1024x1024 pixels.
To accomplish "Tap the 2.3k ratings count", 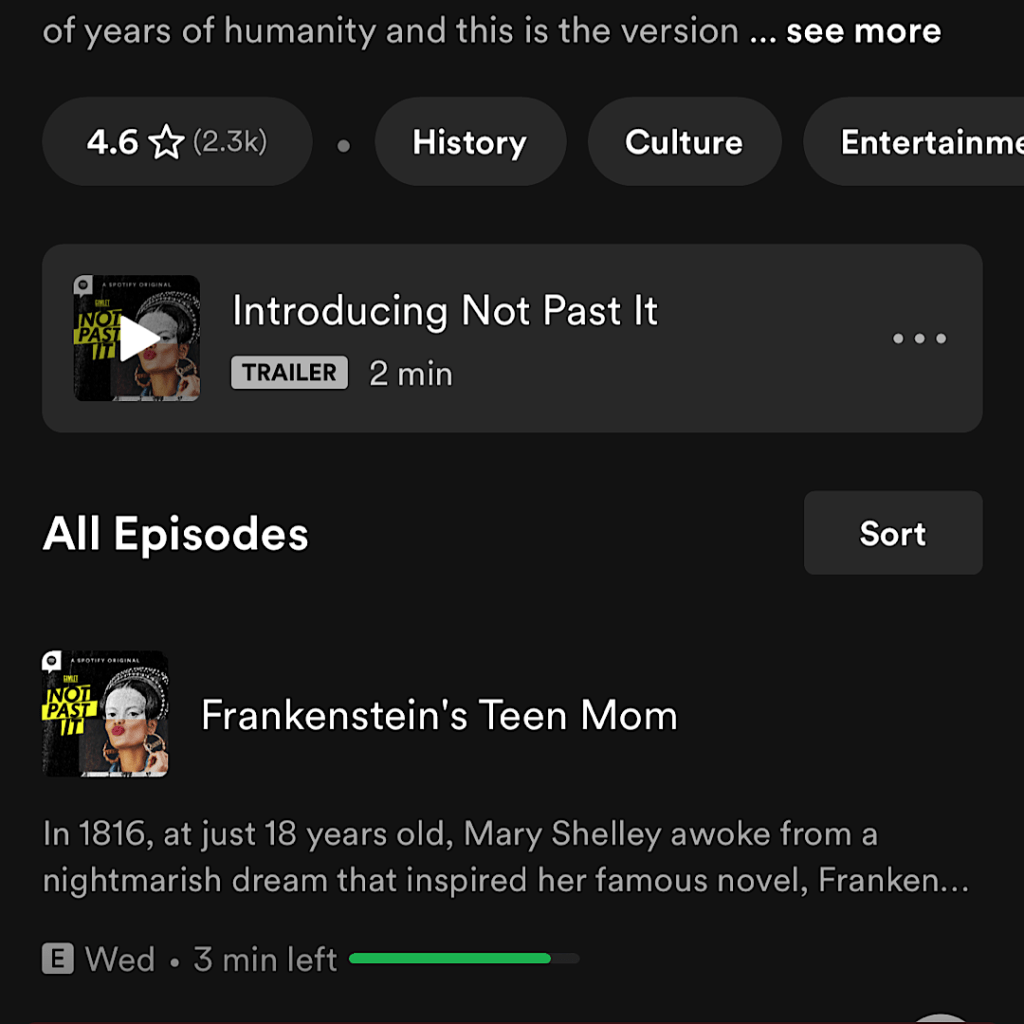I will (230, 142).
